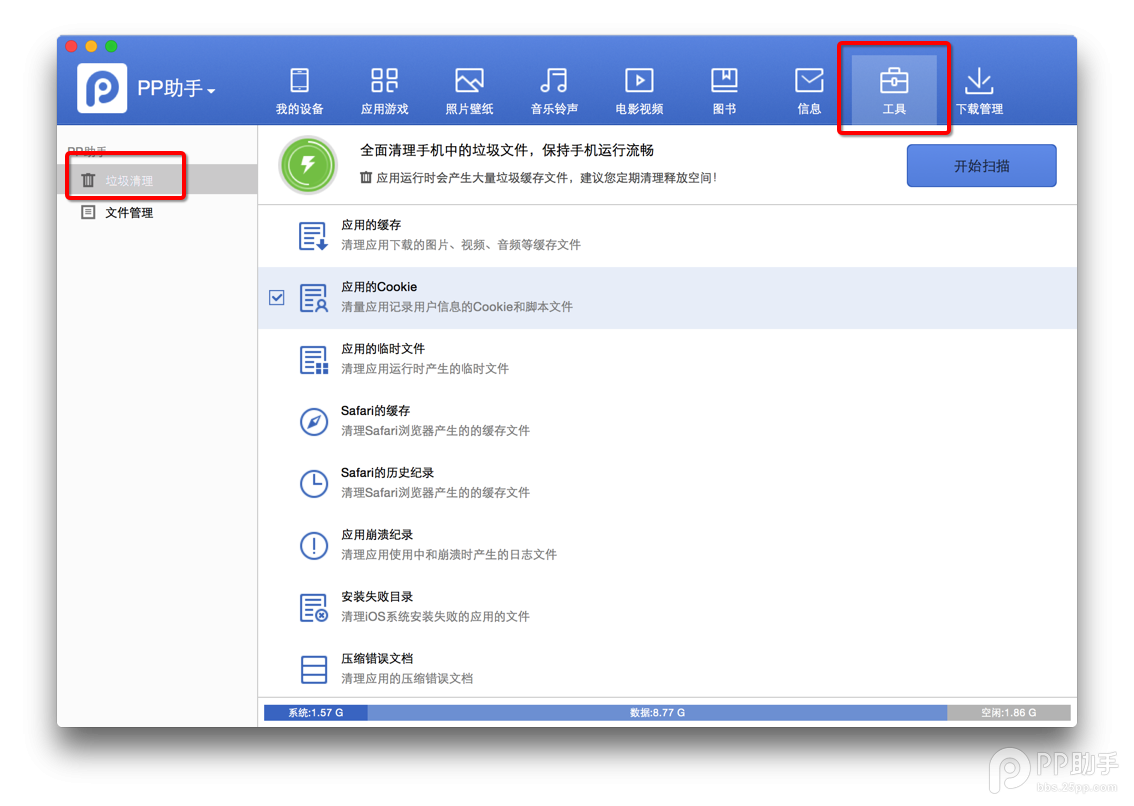Image resolution: width=1134 pixels, height=806 pixels.
Task: Click the Safari的历史纪录 clock icon
Action: coord(313,483)
